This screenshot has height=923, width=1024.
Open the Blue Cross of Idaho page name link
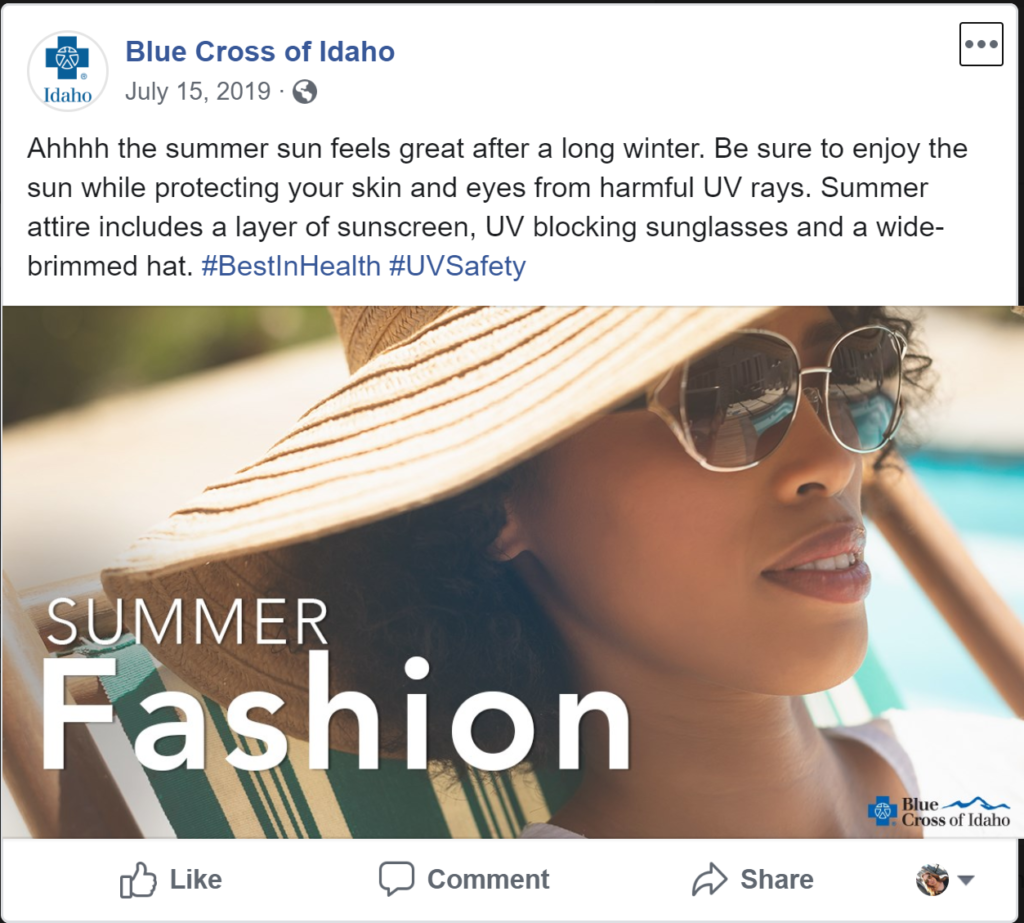point(259,52)
